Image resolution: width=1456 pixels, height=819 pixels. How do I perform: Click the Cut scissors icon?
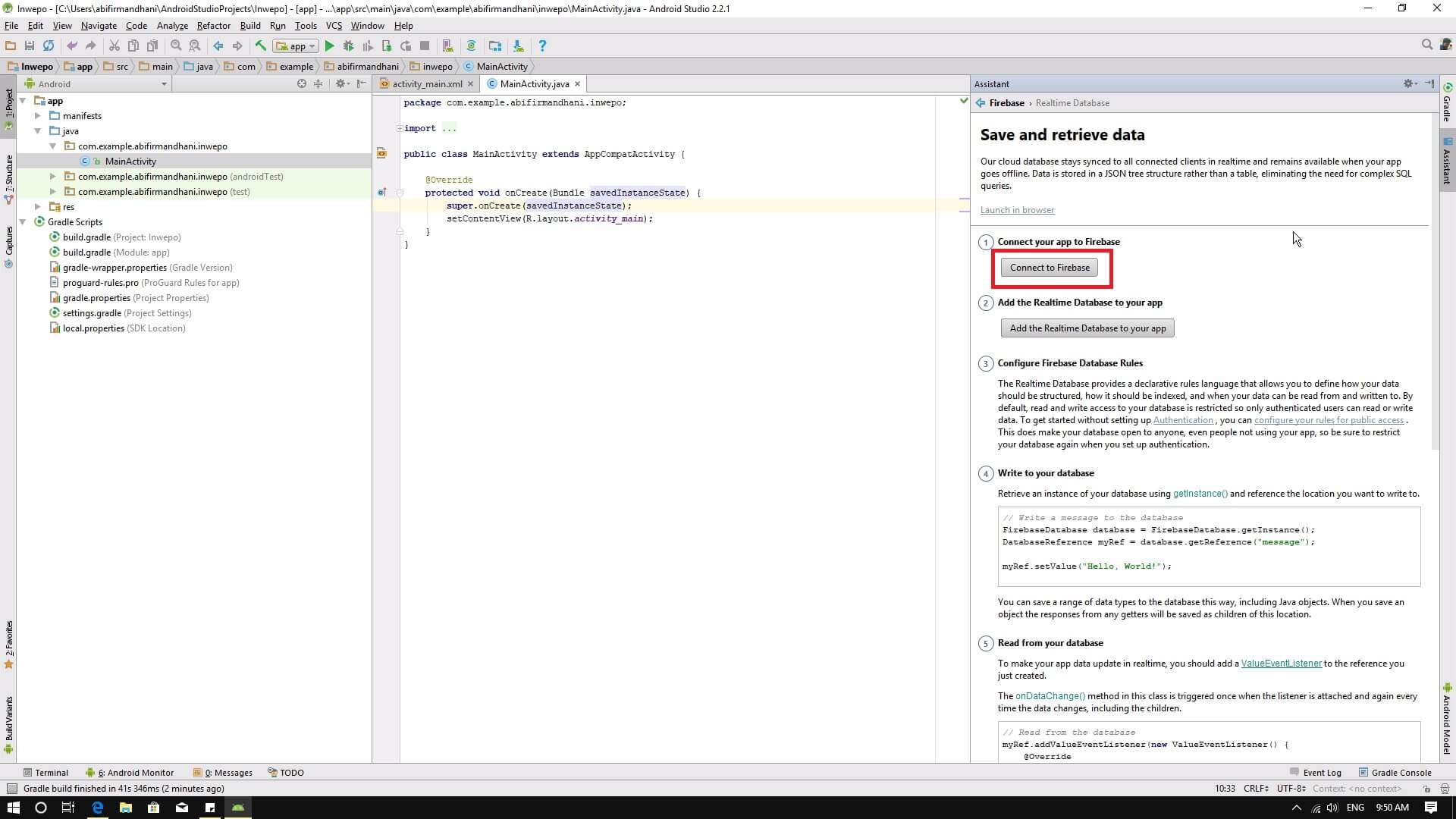coord(114,46)
